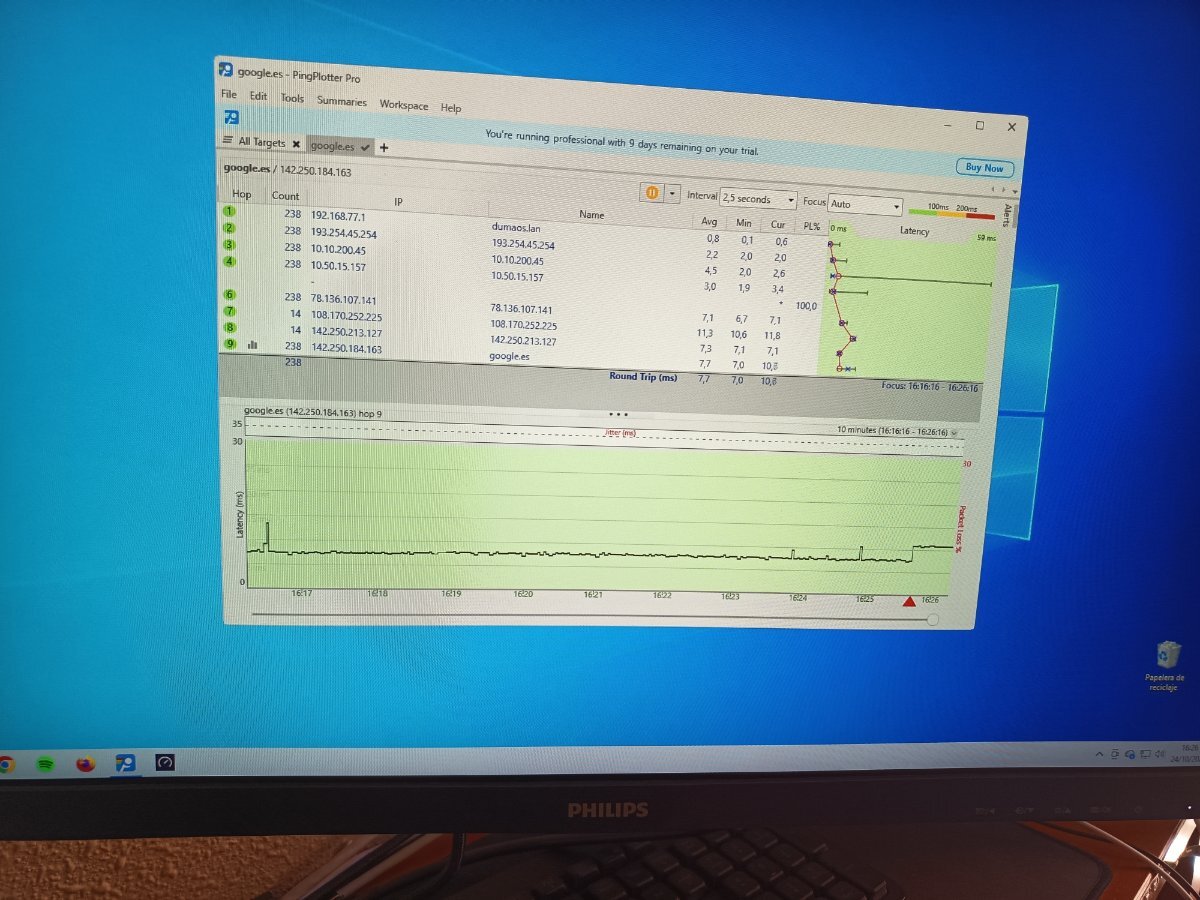Viewport: 1200px width, 900px height.
Task: Click the red triangle timeline marker
Action: (909, 601)
